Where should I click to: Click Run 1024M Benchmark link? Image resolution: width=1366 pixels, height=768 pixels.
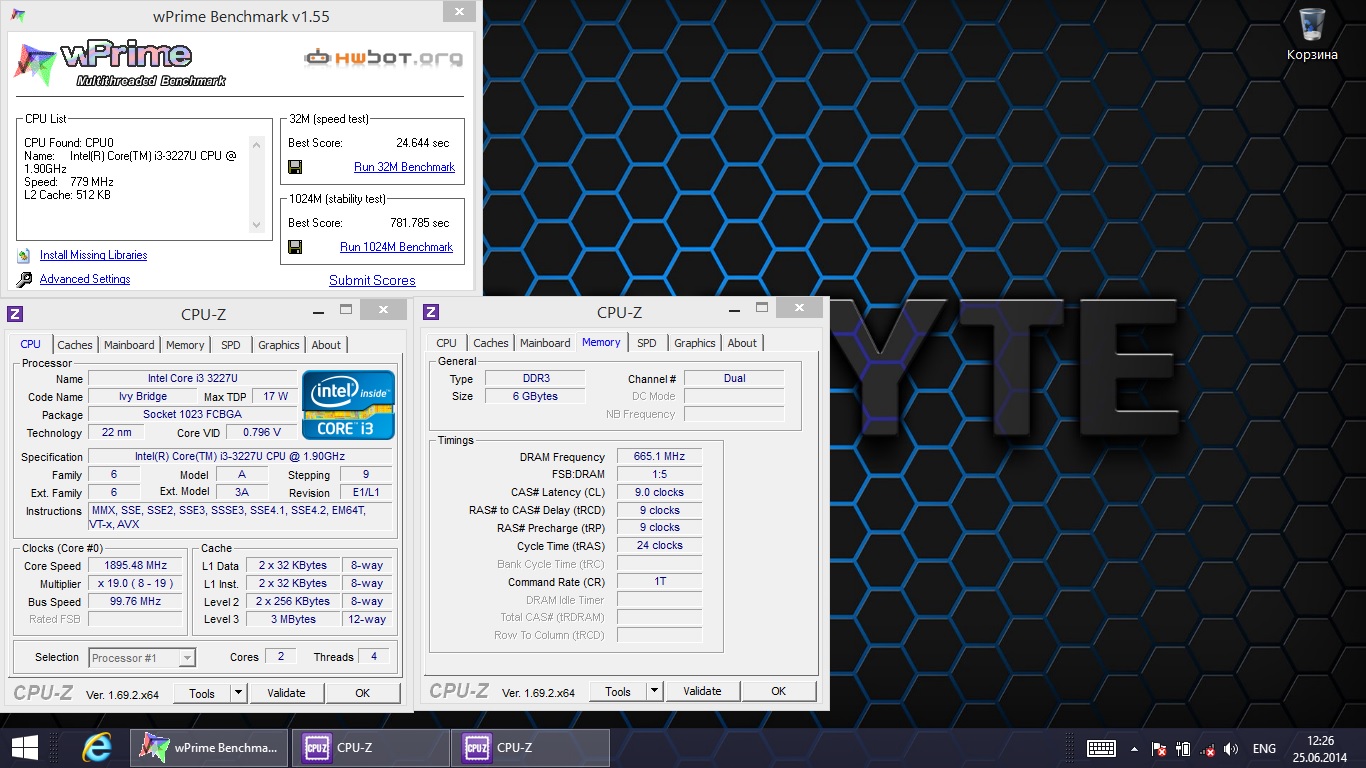tap(397, 247)
